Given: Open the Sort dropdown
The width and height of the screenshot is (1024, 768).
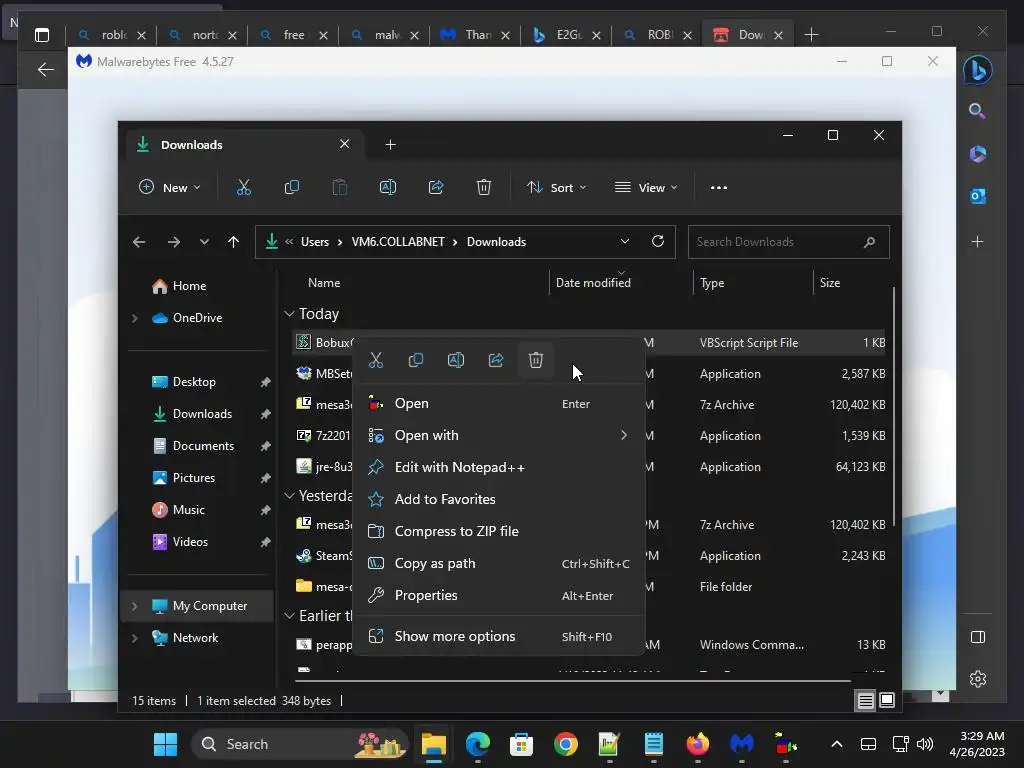Looking at the screenshot, I should [557, 187].
